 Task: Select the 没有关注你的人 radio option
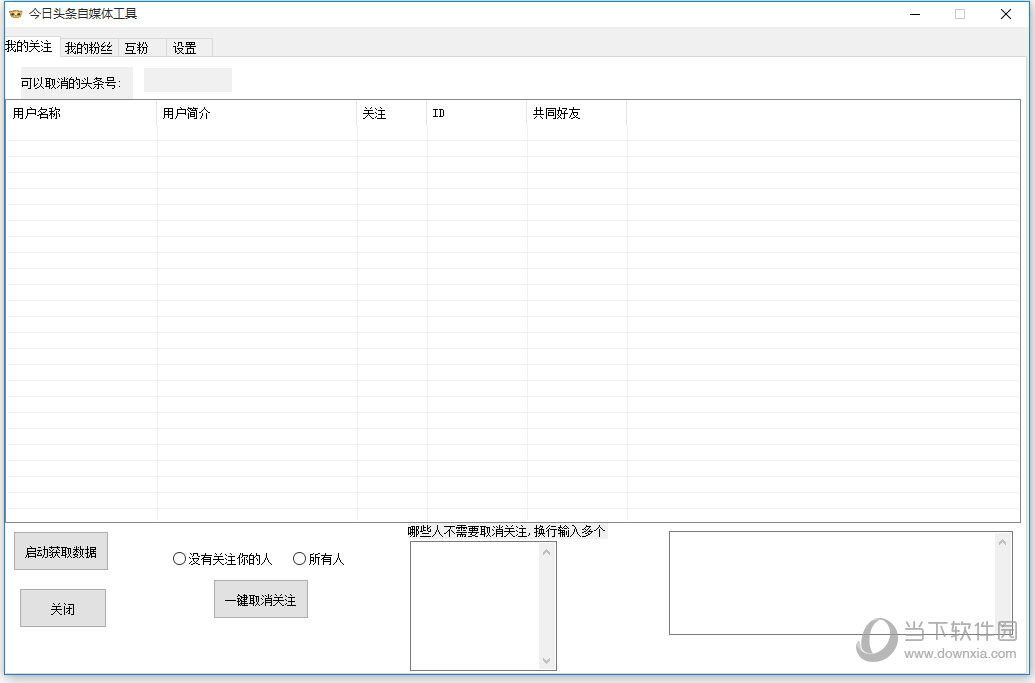pyautogui.click(x=180, y=559)
